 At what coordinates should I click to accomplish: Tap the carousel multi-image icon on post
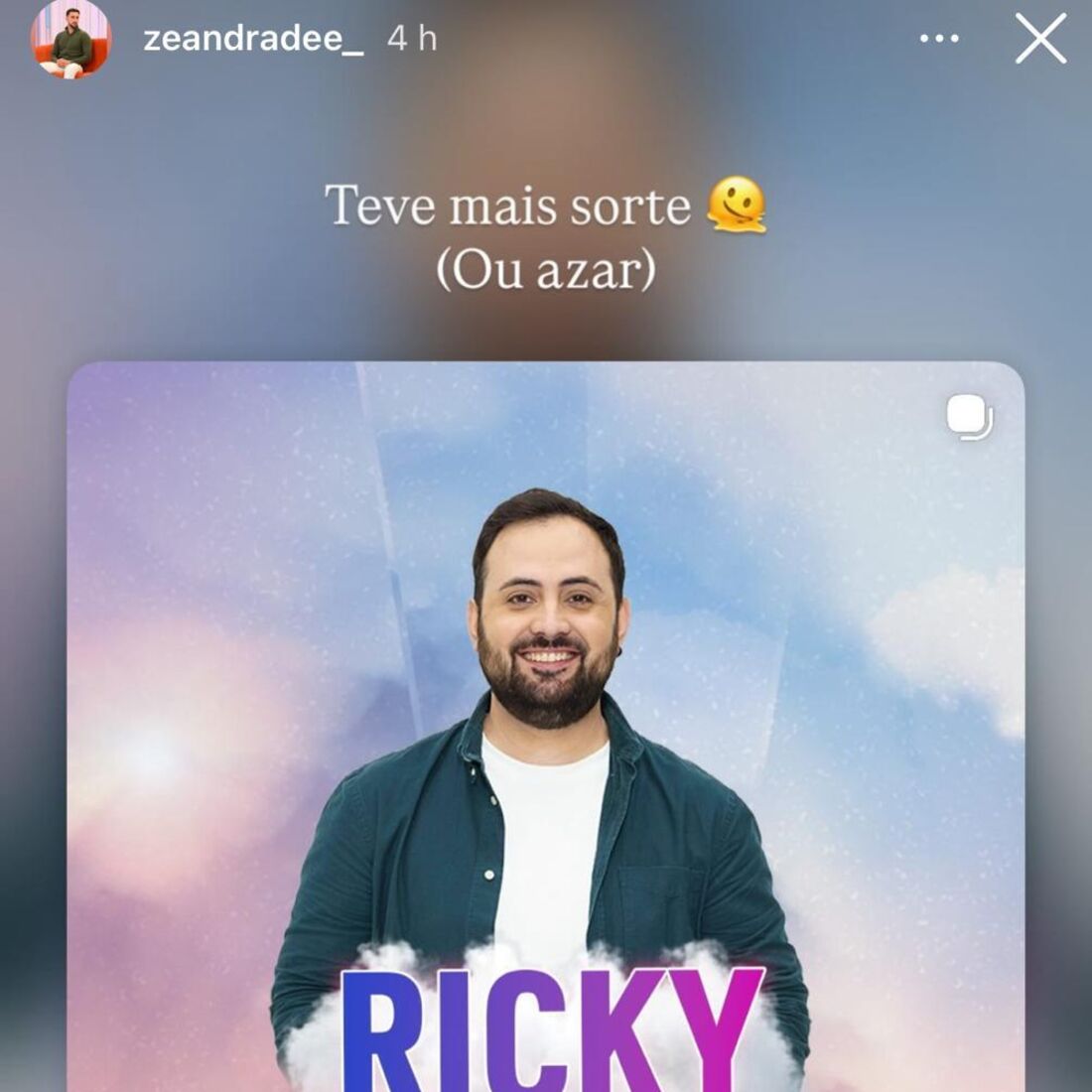click(970, 418)
